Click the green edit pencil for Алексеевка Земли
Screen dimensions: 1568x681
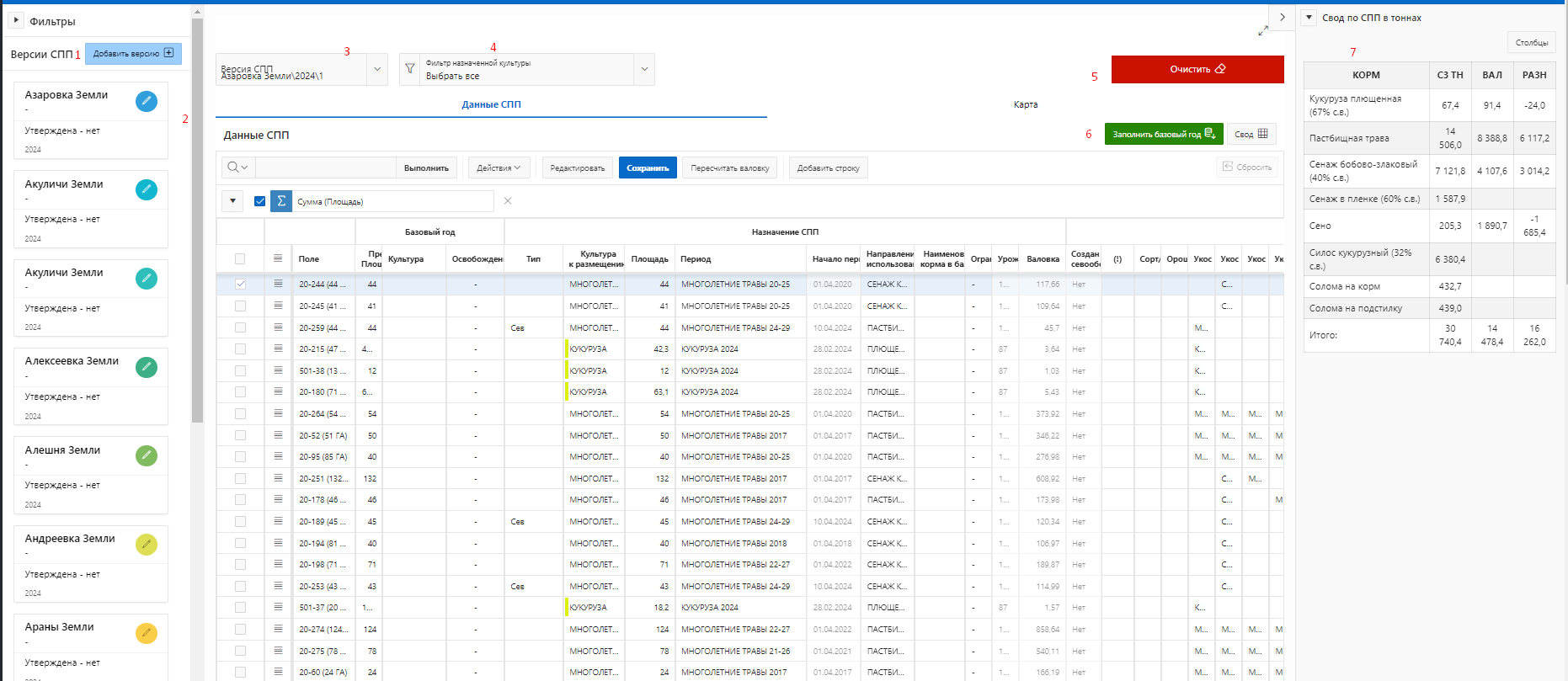(x=147, y=367)
